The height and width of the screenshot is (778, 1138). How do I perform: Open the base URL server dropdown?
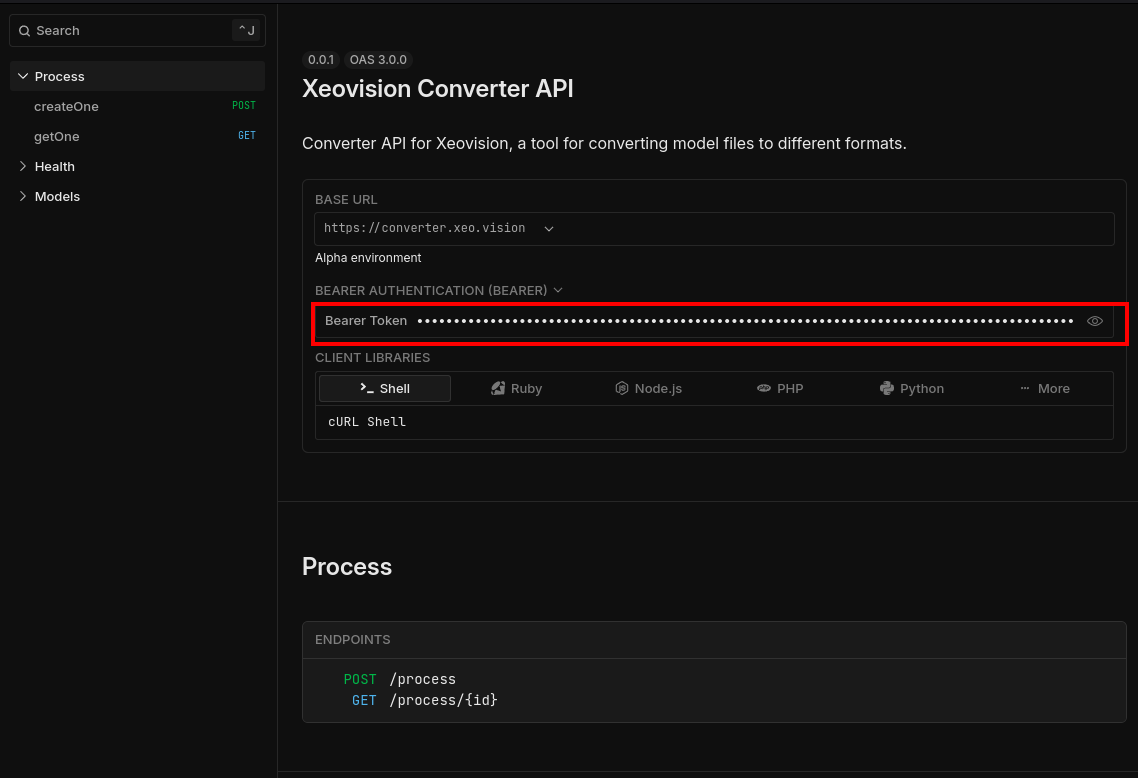tap(439, 228)
